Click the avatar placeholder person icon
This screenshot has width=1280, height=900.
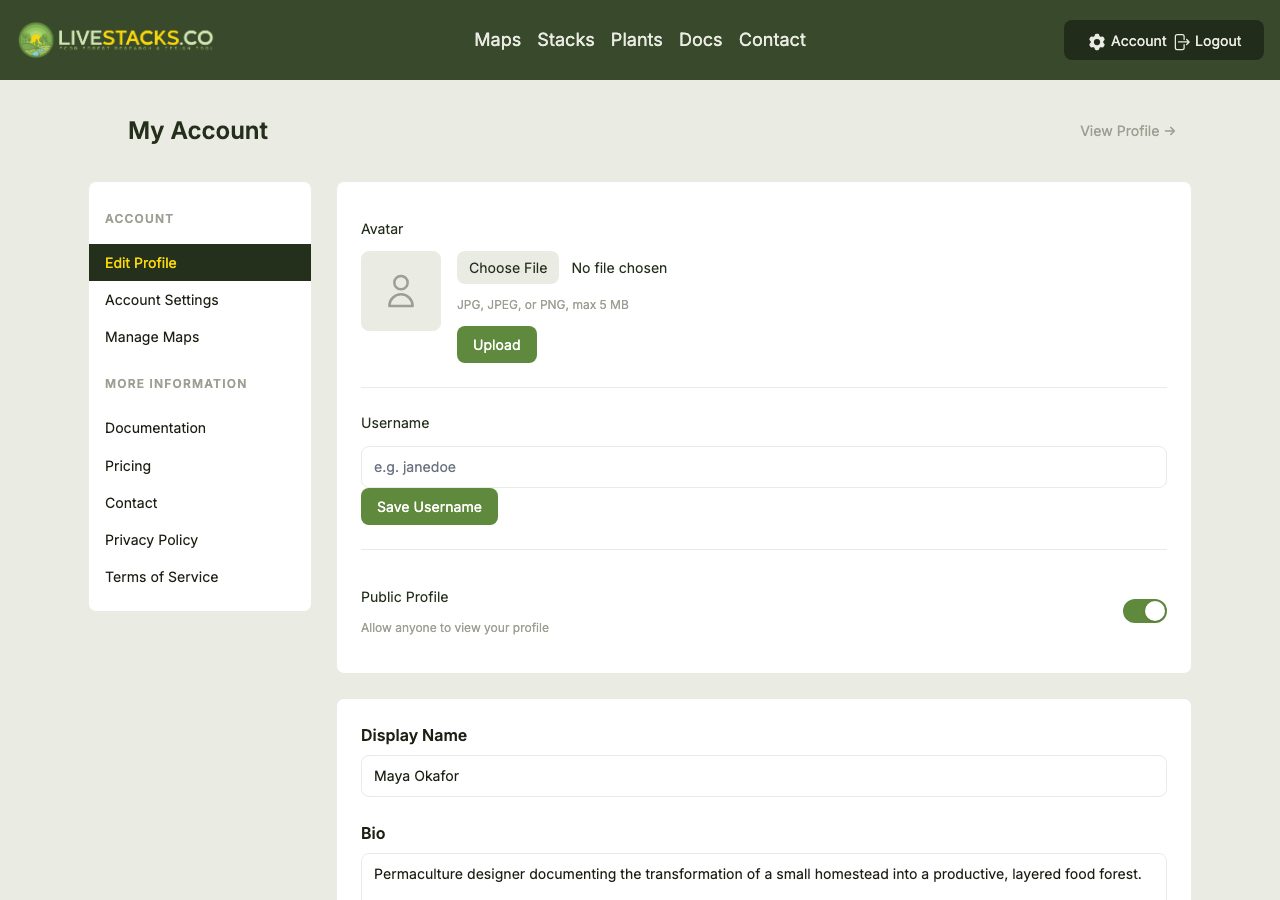[x=401, y=291]
